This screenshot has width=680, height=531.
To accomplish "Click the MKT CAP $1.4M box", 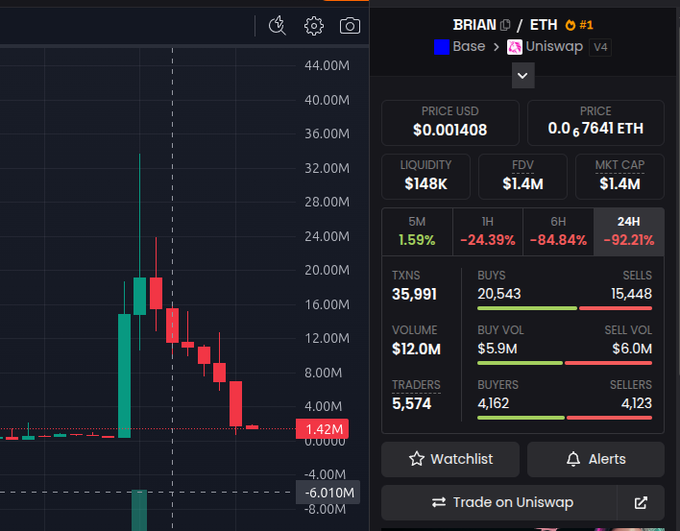I will (x=620, y=177).
